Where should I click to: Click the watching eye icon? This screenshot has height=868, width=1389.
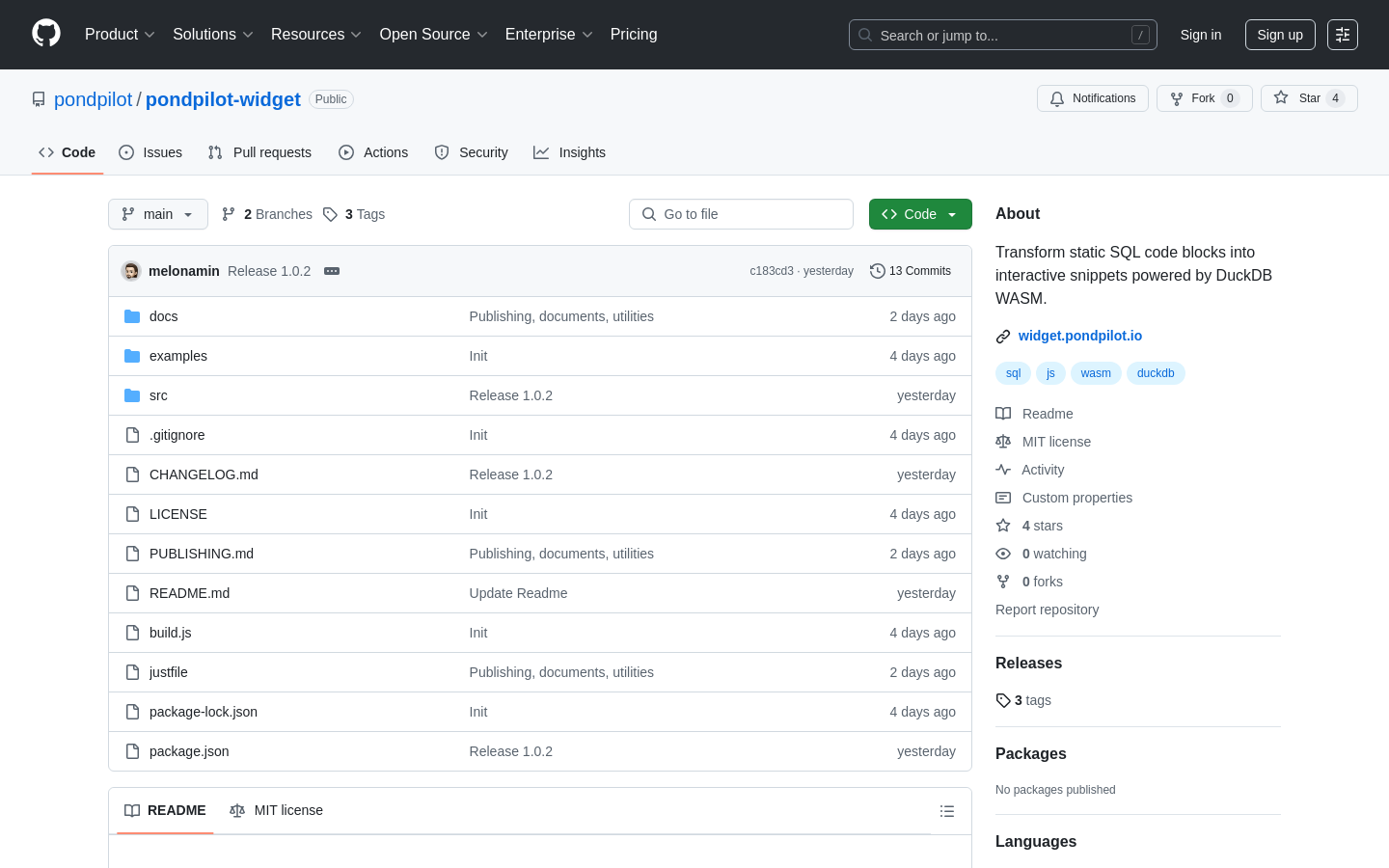(1003, 554)
